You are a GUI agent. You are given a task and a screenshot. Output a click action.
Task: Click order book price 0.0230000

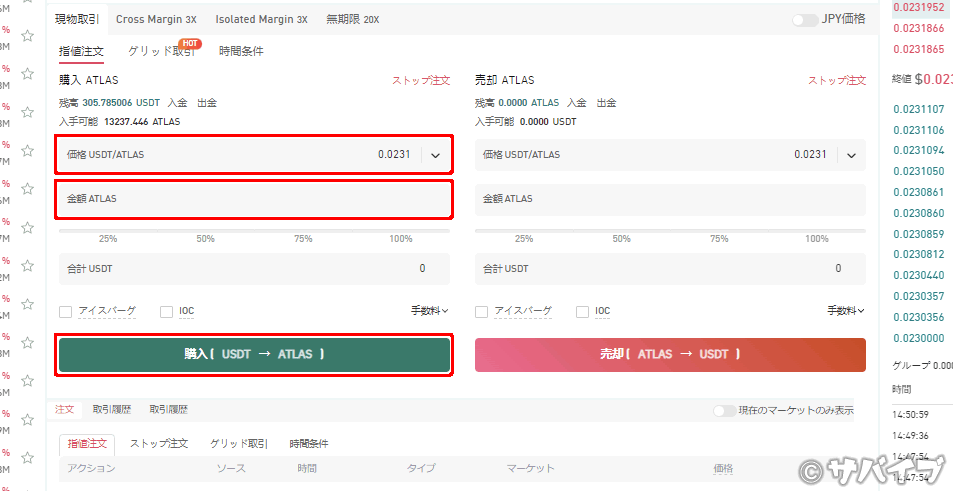pyautogui.click(x=918, y=338)
